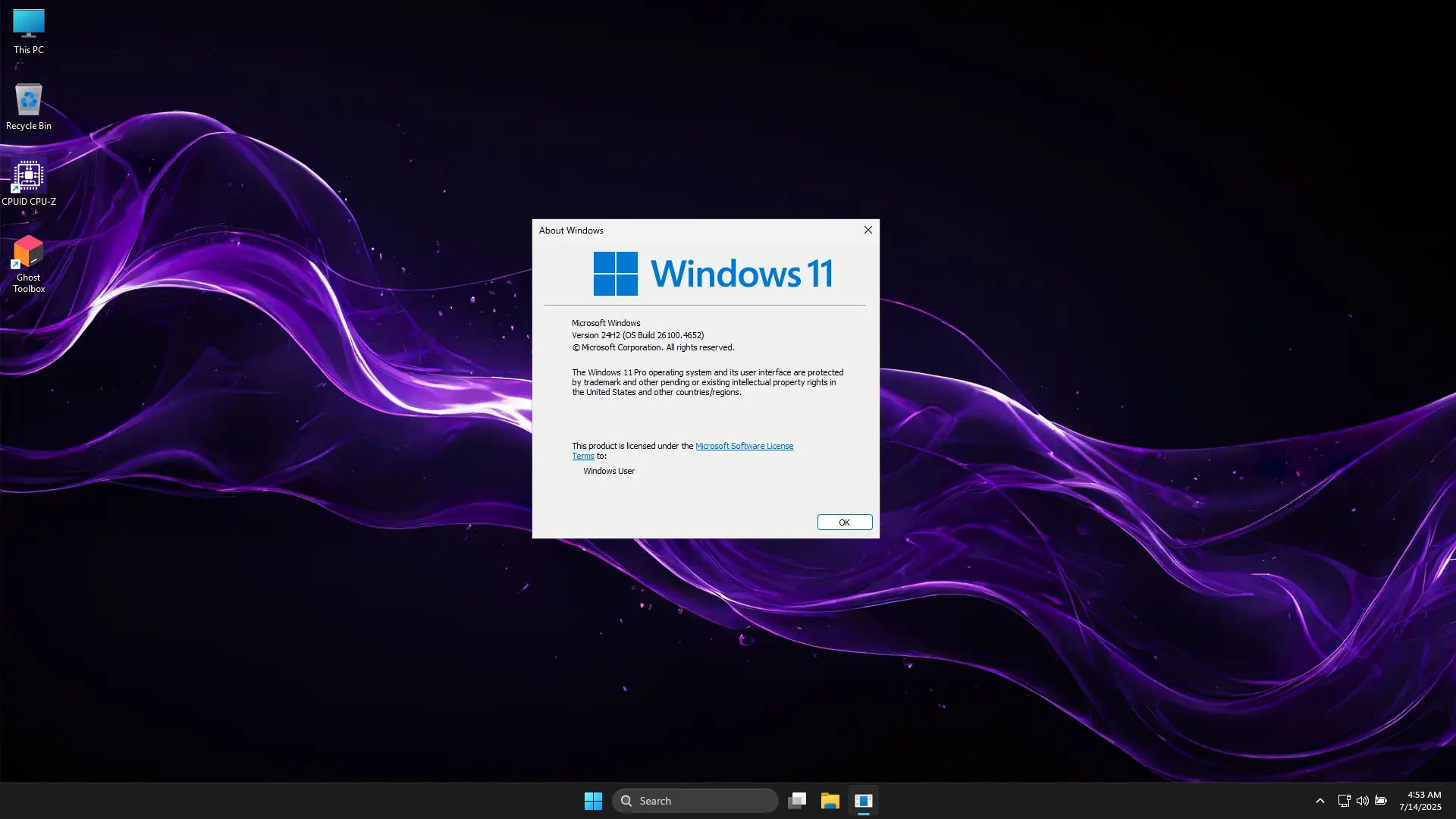Open Task View from the taskbar
The height and width of the screenshot is (819, 1456).
click(x=797, y=801)
